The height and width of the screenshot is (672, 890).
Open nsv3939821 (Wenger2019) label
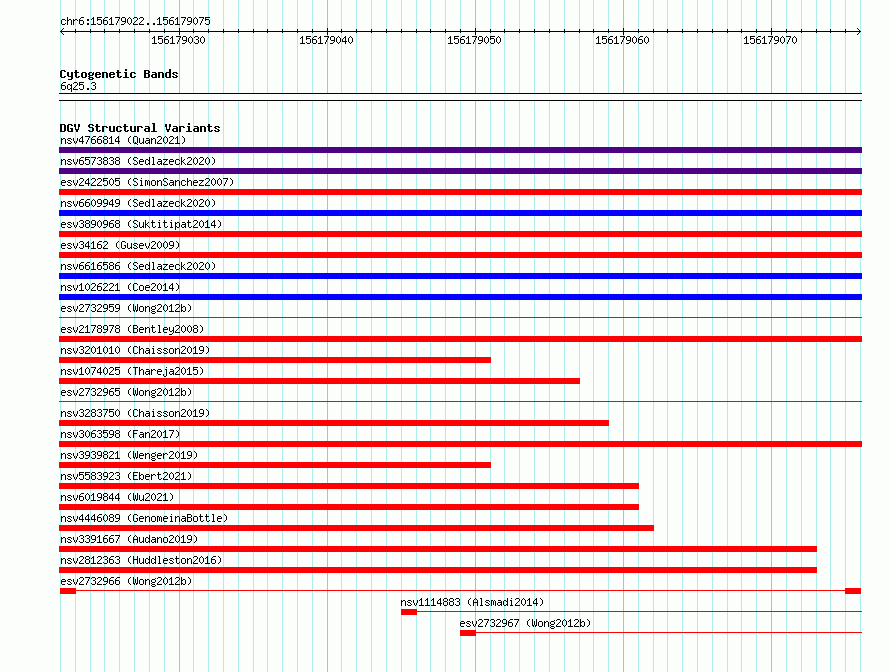pos(129,455)
